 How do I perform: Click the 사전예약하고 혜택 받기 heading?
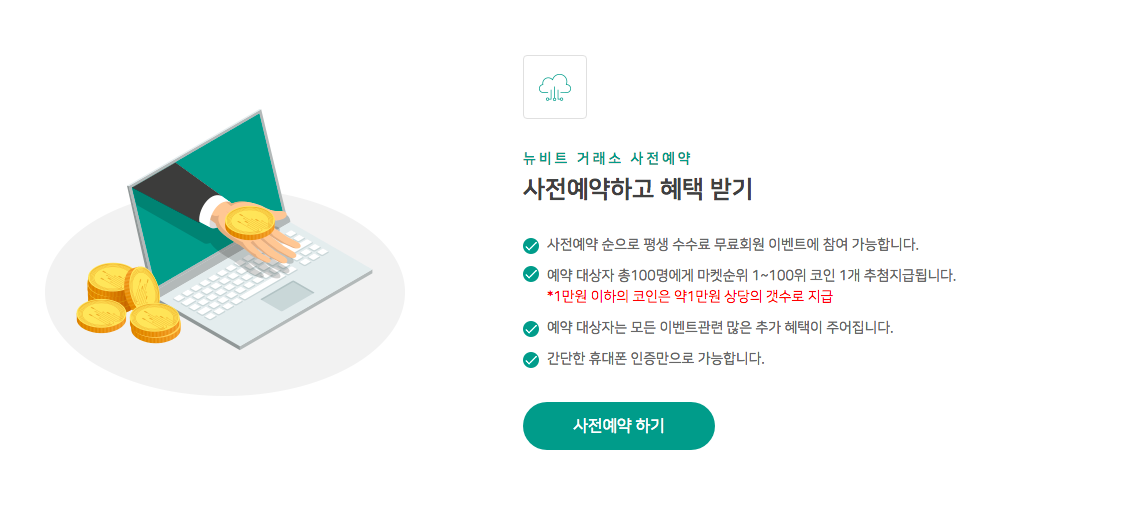coord(637,189)
